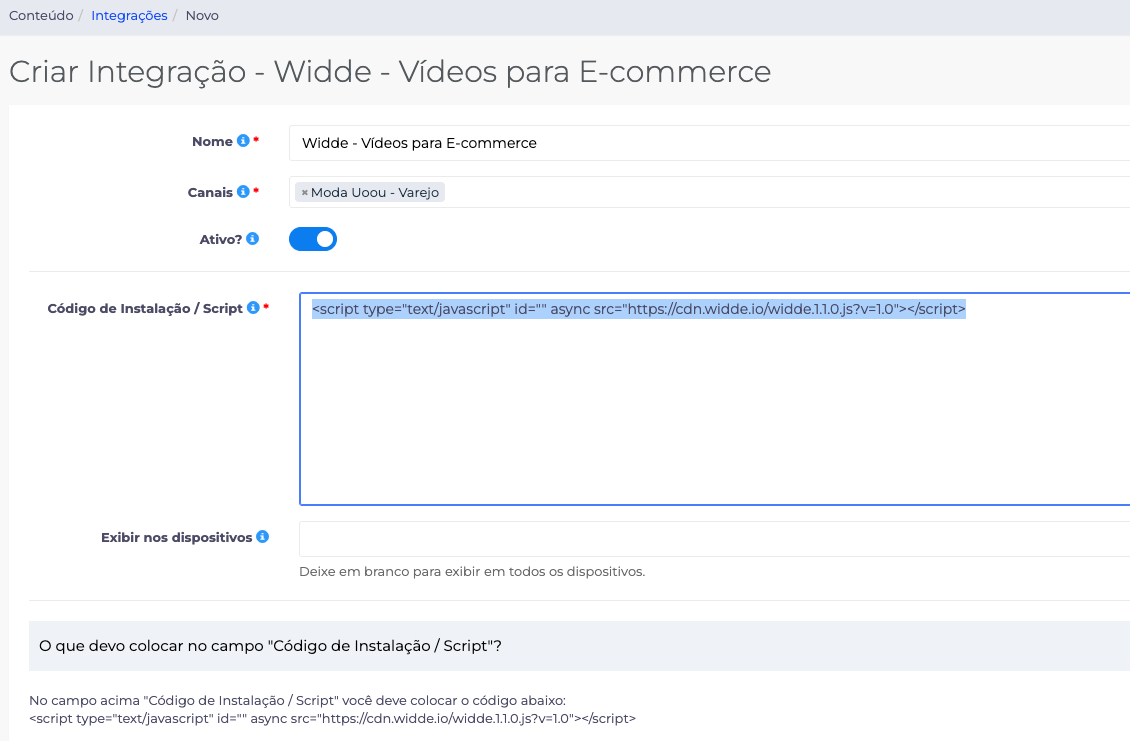Click the Conteúdo breadcrumb

(x=41, y=15)
